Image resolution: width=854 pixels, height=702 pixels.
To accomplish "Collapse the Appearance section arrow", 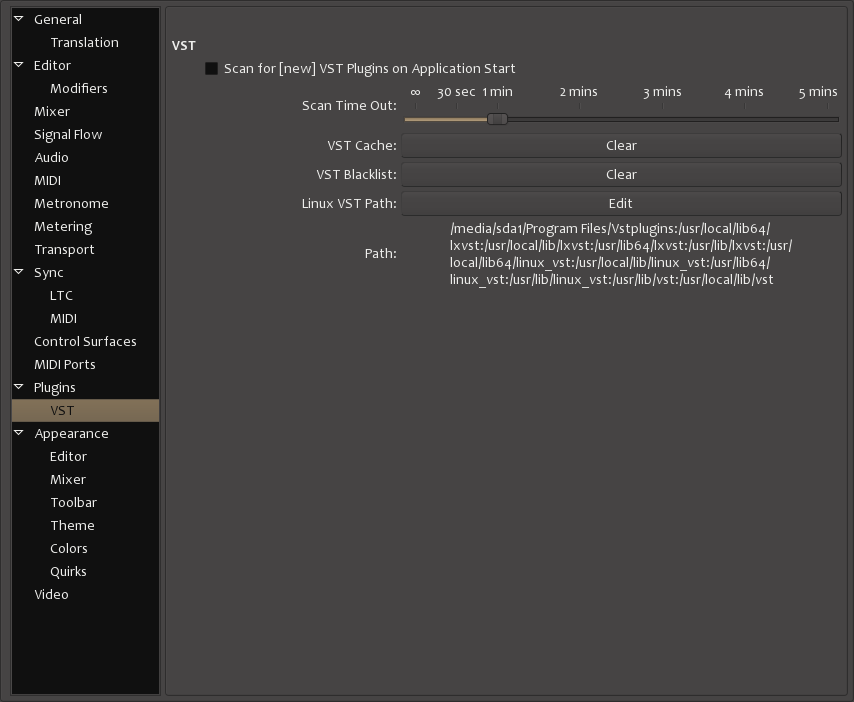I will pyautogui.click(x=19, y=433).
